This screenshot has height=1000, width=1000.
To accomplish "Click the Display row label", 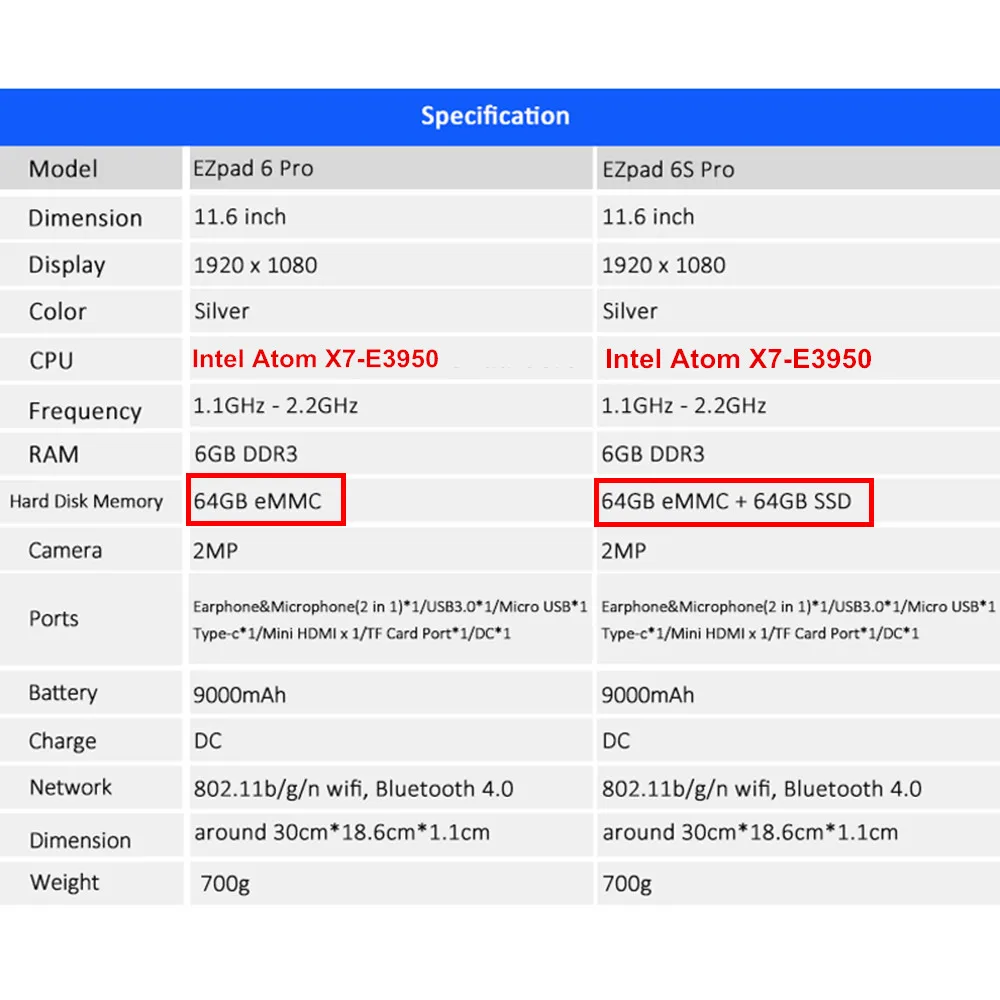I will 67,265.
